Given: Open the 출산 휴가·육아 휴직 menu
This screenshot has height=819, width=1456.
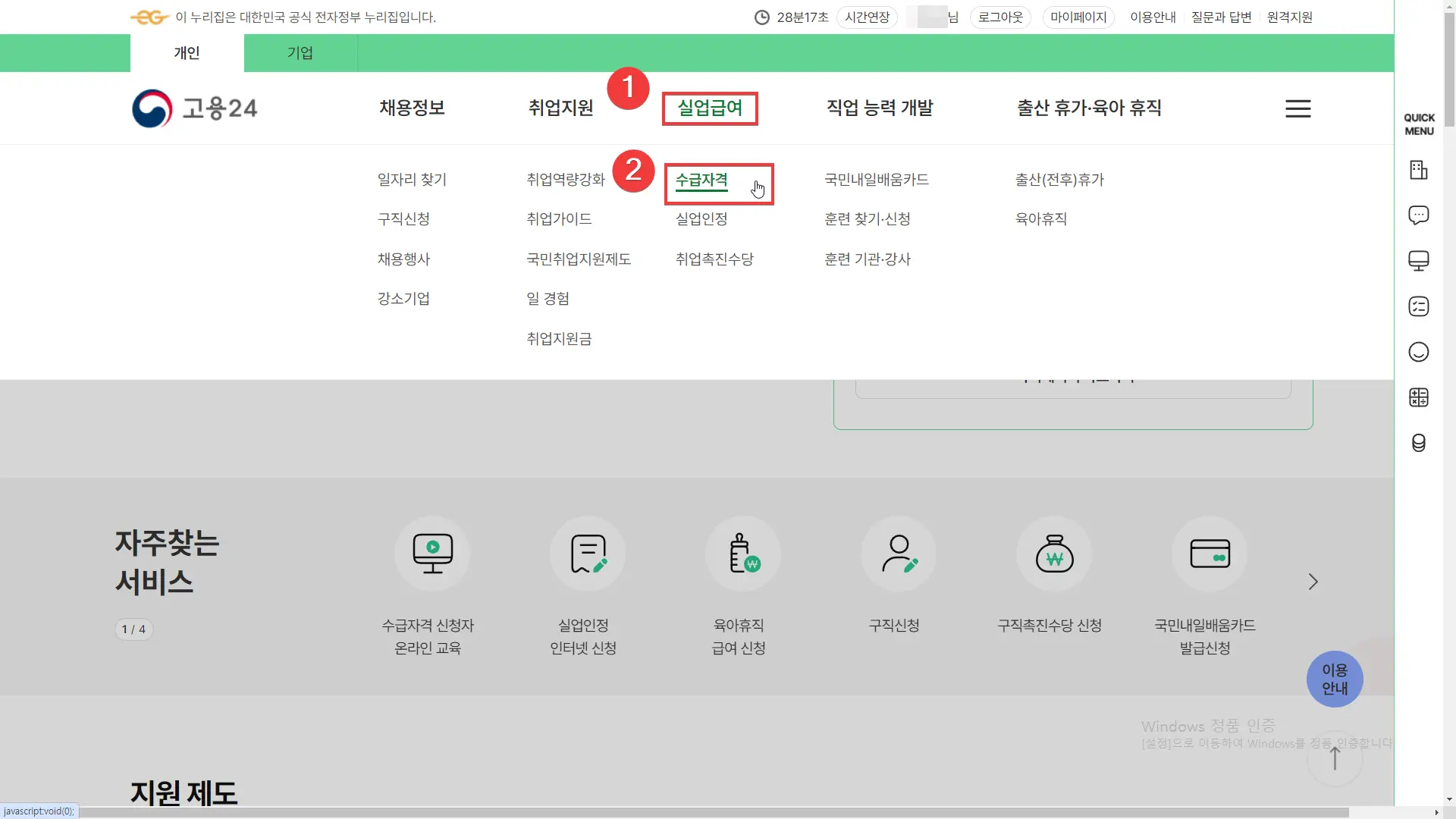Looking at the screenshot, I should pos(1089,108).
